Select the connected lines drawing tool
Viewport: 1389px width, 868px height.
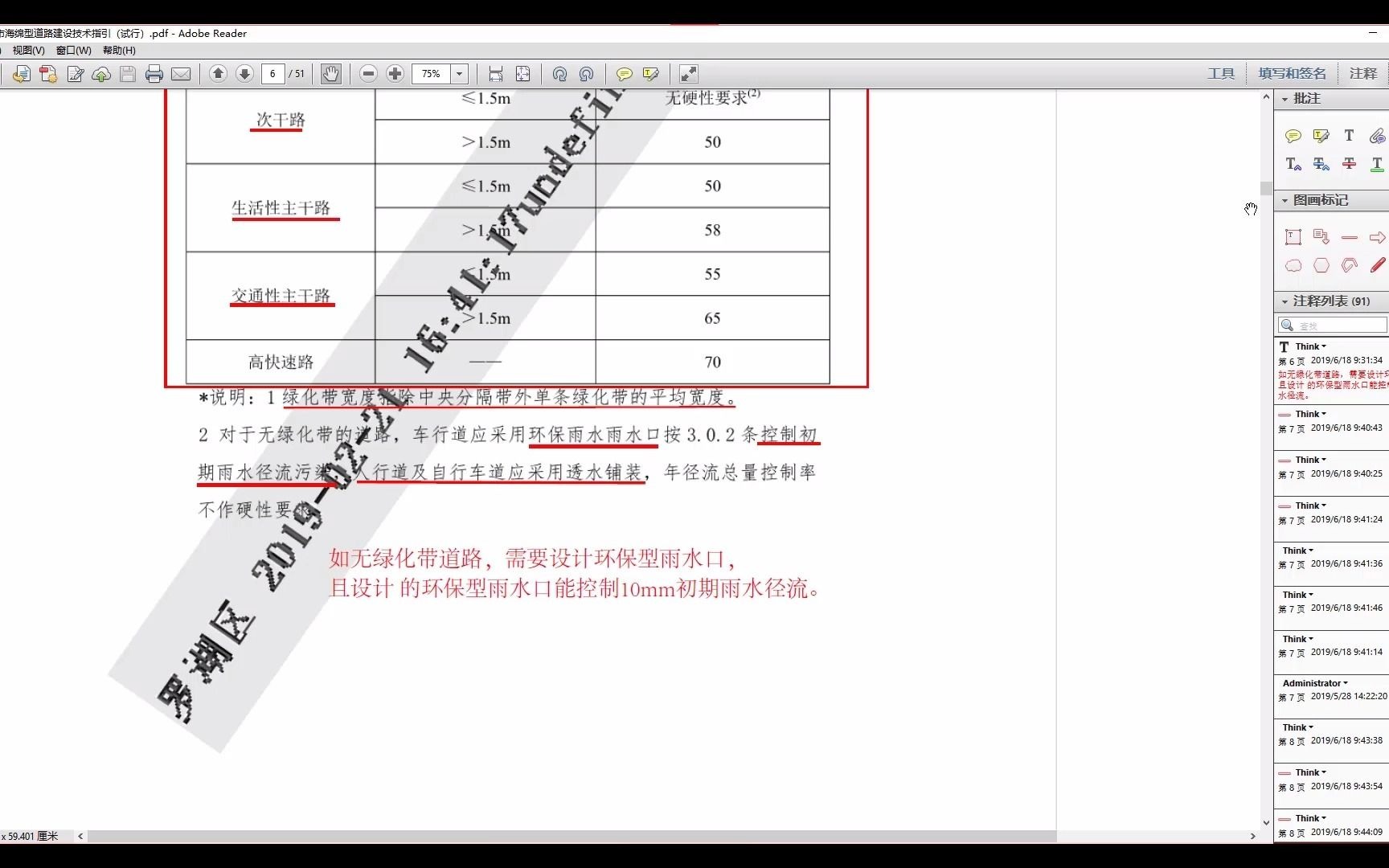pos(1349,265)
